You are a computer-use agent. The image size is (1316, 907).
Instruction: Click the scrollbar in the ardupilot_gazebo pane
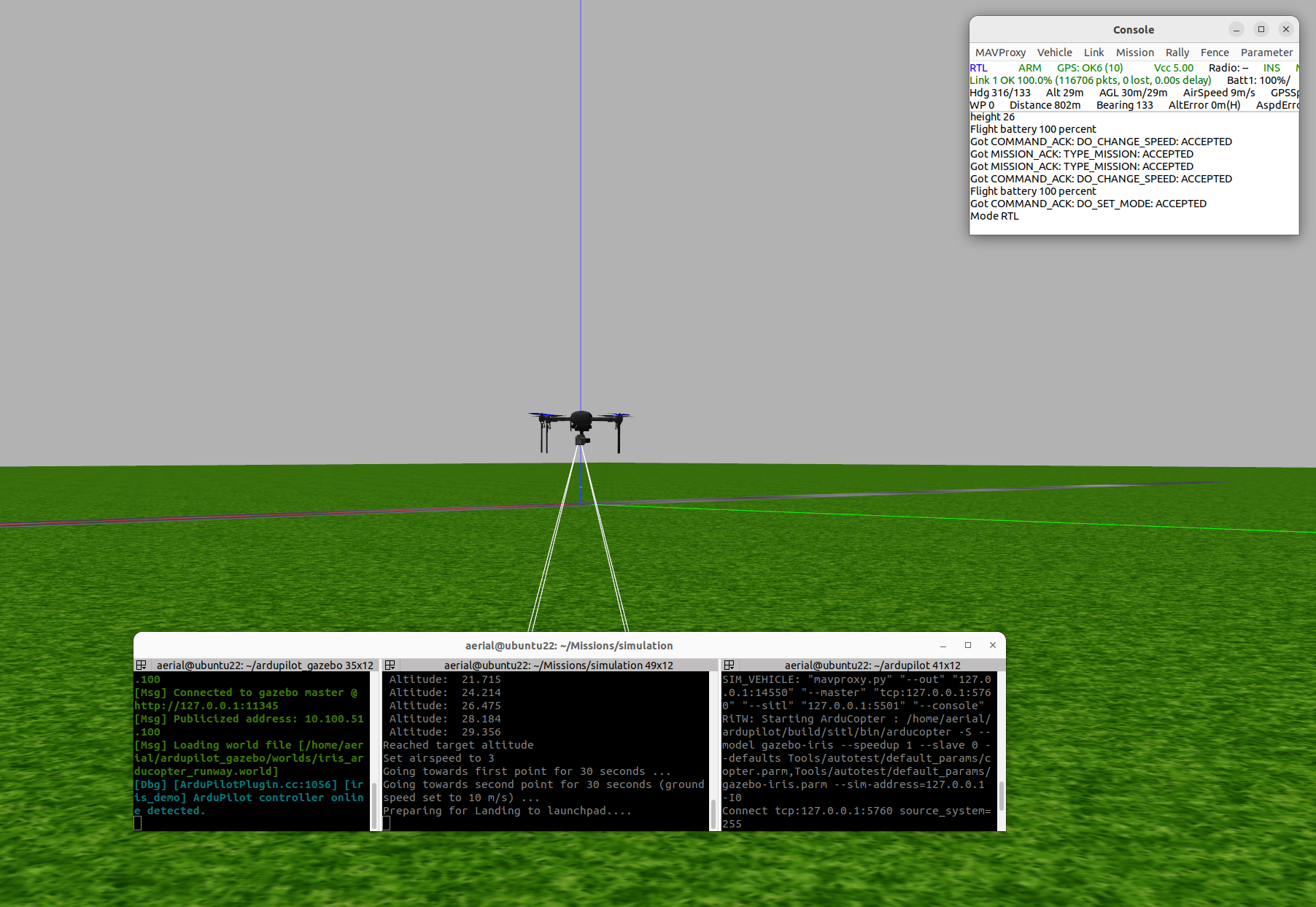pyautogui.click(x=374, y=803)
